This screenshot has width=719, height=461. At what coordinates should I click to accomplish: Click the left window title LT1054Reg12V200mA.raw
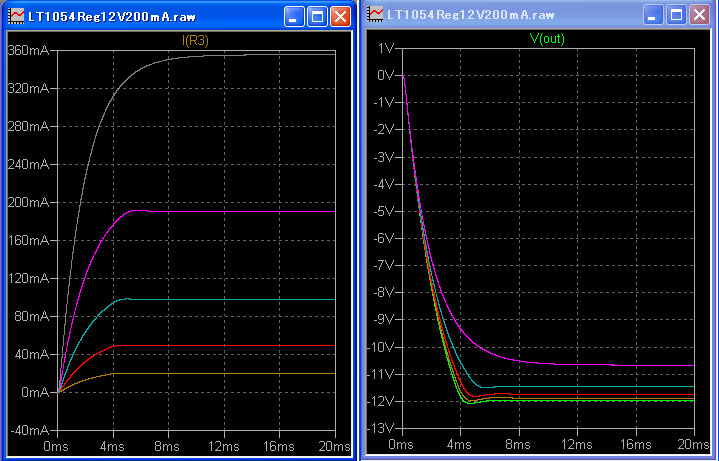[x=112, y=17]
